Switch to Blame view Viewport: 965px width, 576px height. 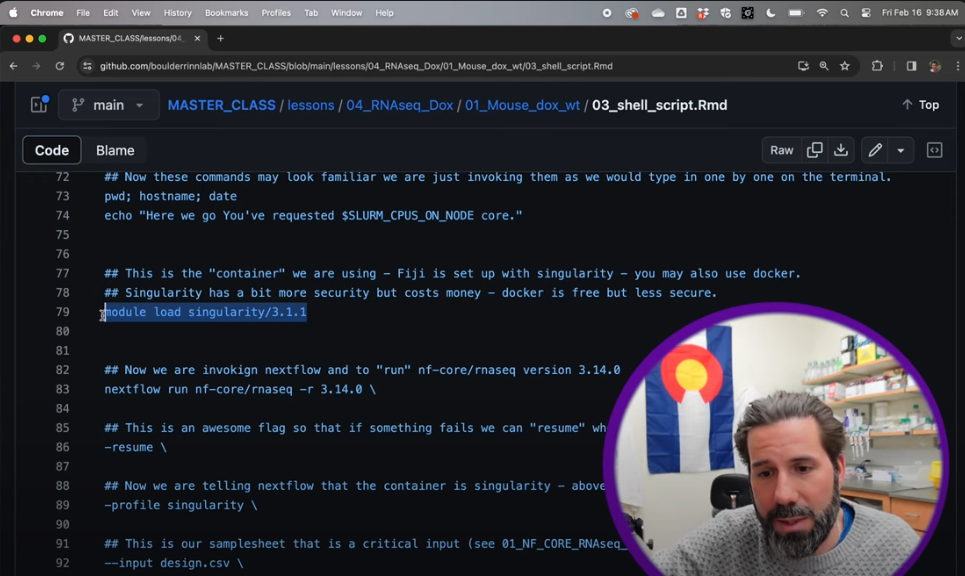[x=115, y=150]
